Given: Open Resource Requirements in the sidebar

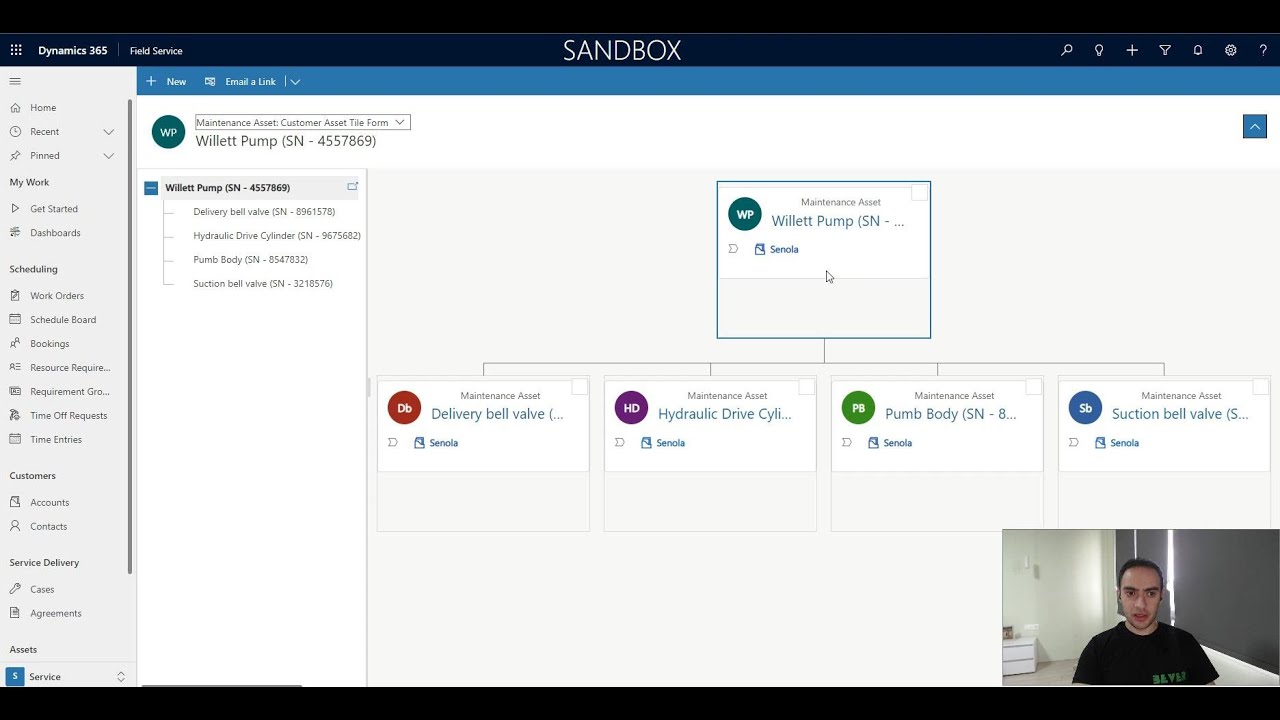Looking at the screenshot, I should click(70, 368).
